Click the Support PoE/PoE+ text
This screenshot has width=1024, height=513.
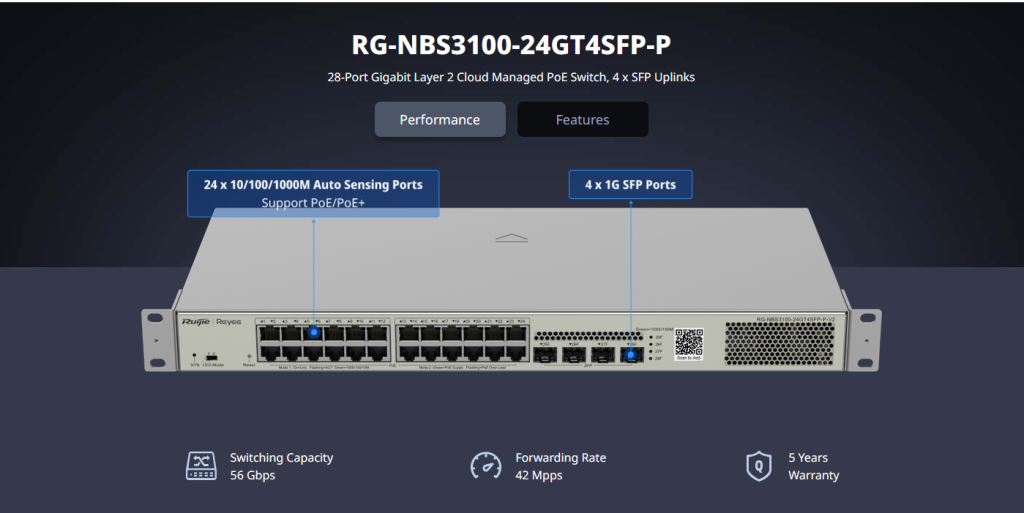(313, 202)
